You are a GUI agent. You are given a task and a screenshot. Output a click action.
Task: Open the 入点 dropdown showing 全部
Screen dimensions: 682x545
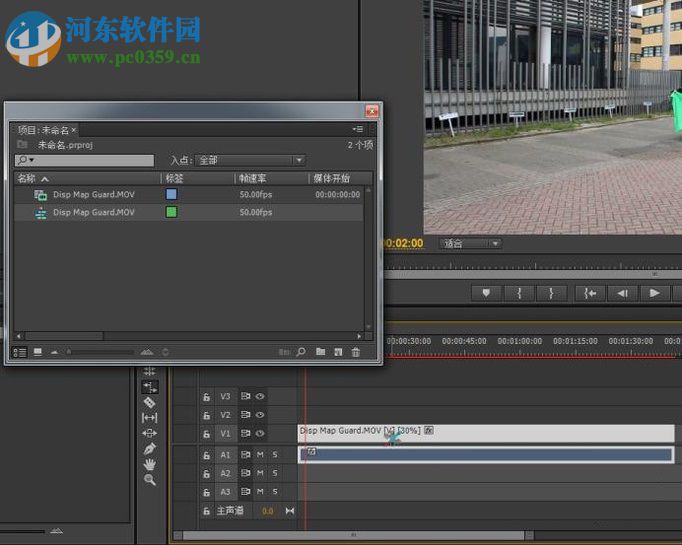pos(250,160)
